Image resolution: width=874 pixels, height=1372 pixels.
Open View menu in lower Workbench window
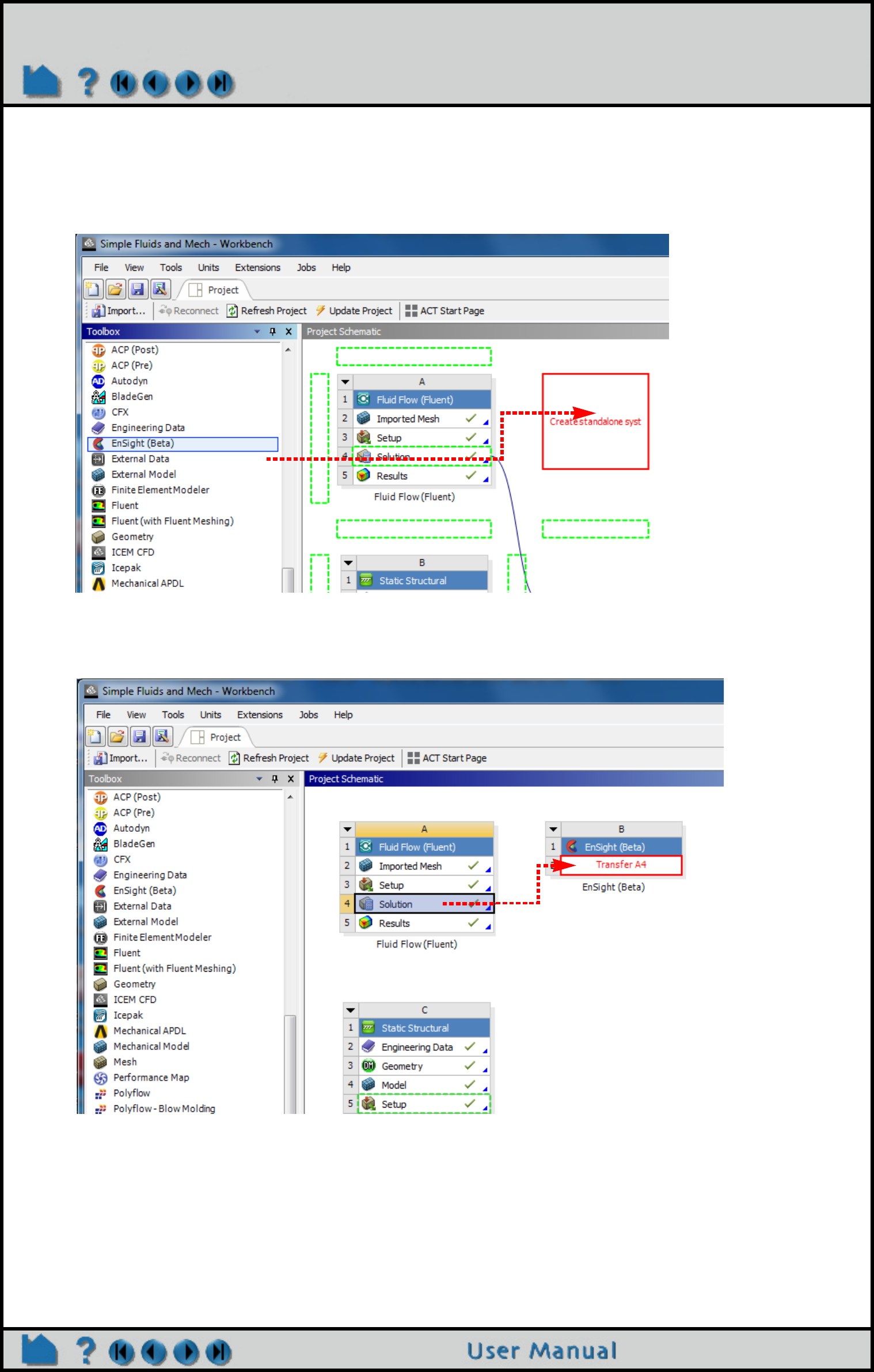[136, 715]
